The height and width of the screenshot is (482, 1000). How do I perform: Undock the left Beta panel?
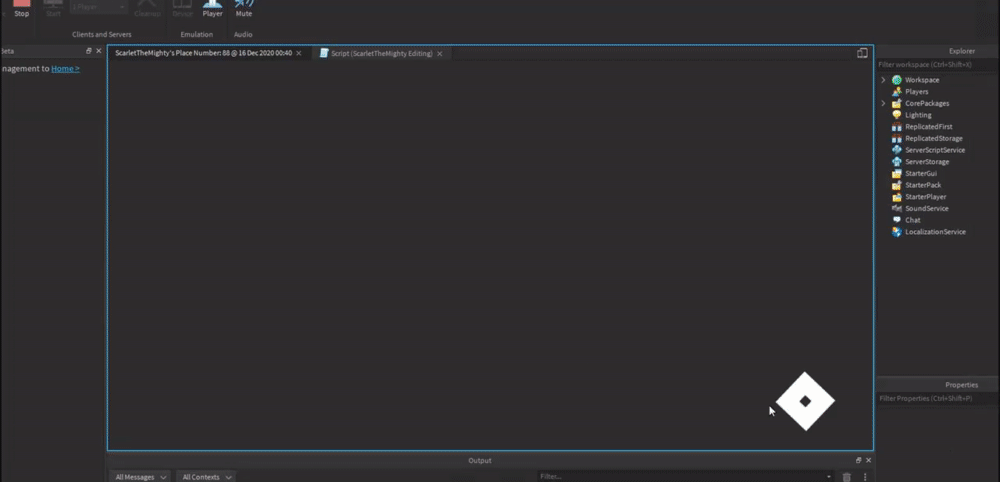(89, 51)
